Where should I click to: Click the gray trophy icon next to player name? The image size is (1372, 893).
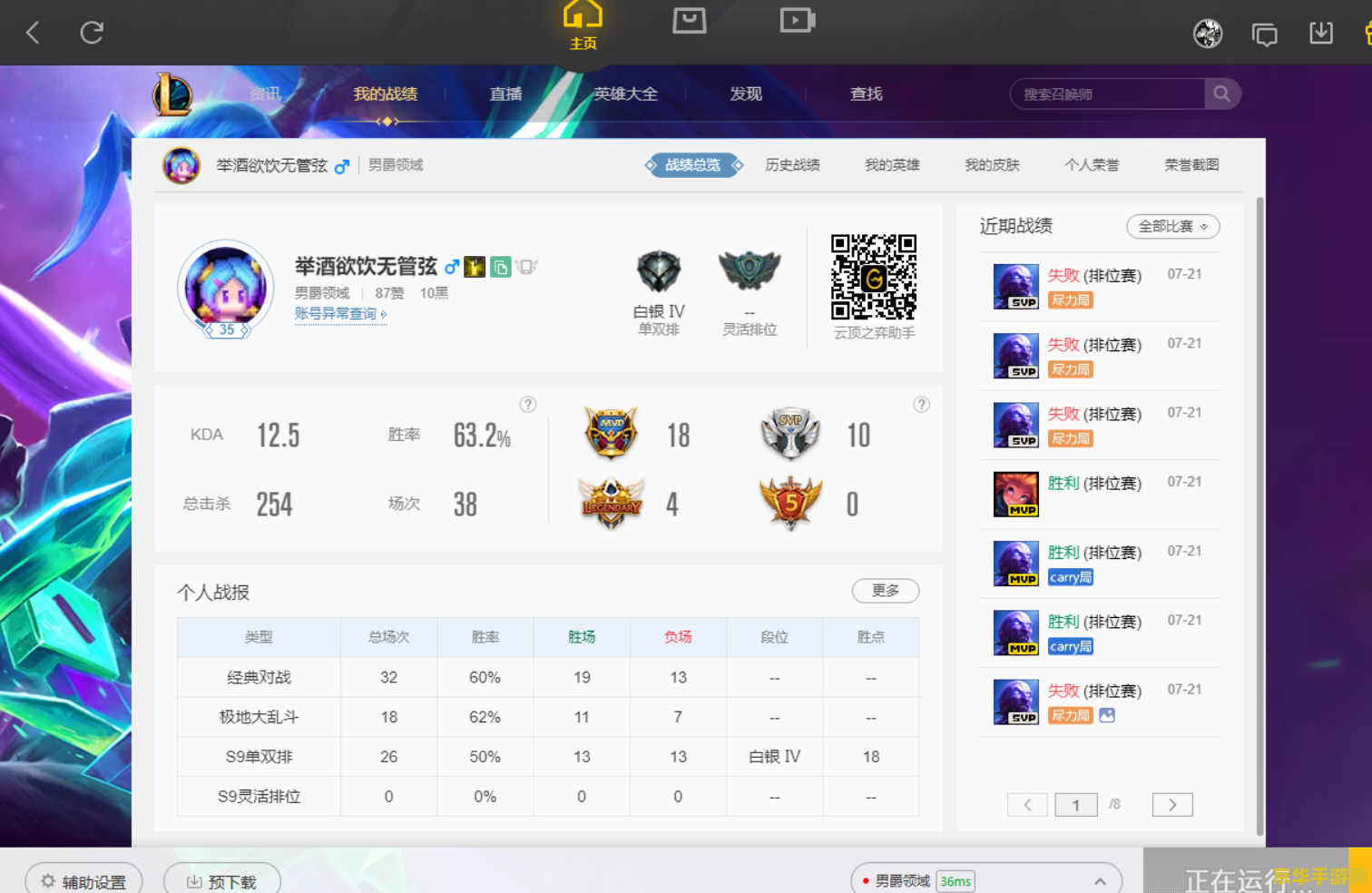pos(526,267)
